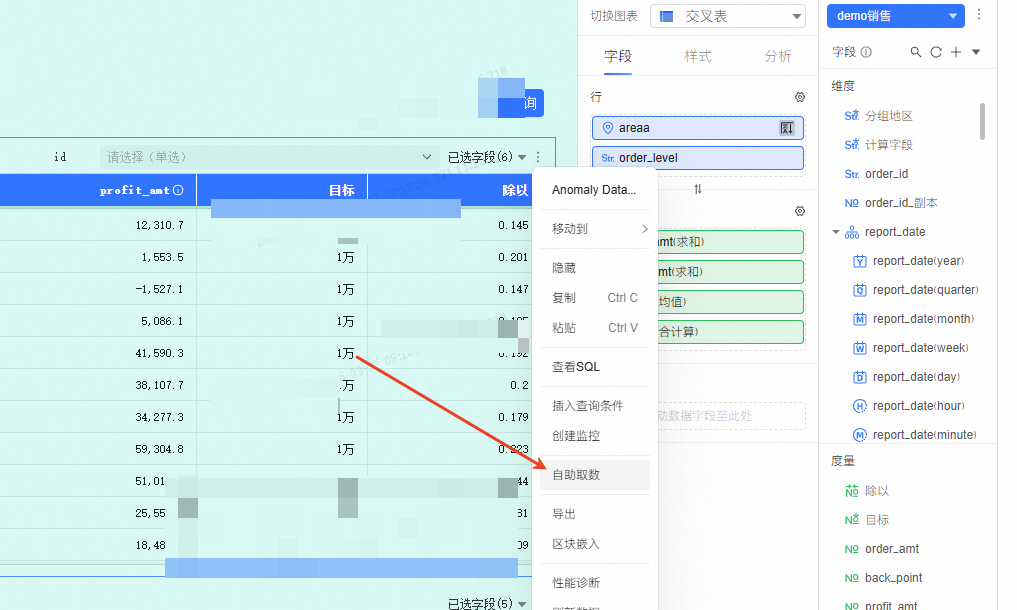Click the search icon in the 字段 panel
The height and width of the screenshot is (610, 1017).
[x=916, y=52]
